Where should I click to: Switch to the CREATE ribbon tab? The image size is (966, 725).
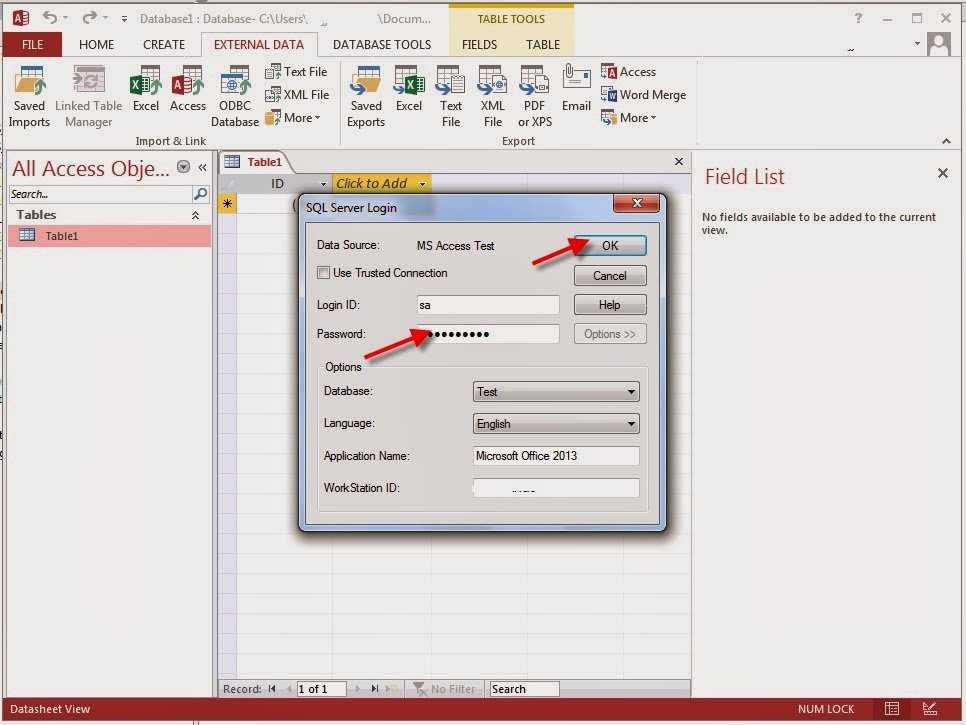point(163,44)
